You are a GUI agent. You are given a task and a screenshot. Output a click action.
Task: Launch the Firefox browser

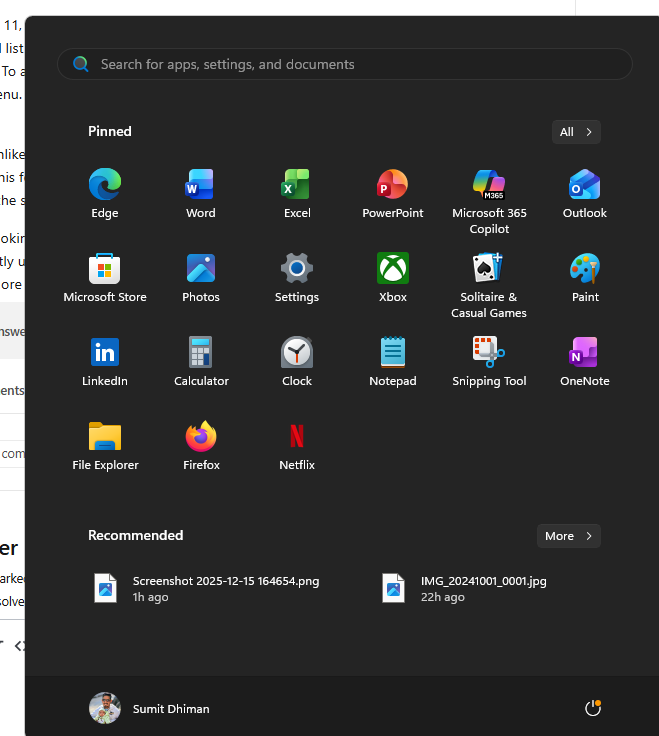click(201, 446)
